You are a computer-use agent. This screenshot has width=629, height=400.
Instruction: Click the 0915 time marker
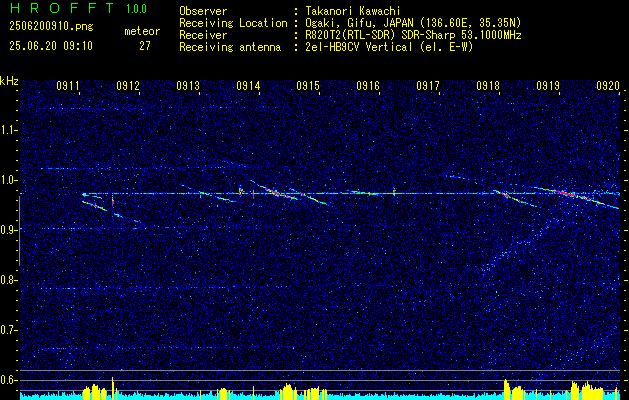click(x=308, y=85)
